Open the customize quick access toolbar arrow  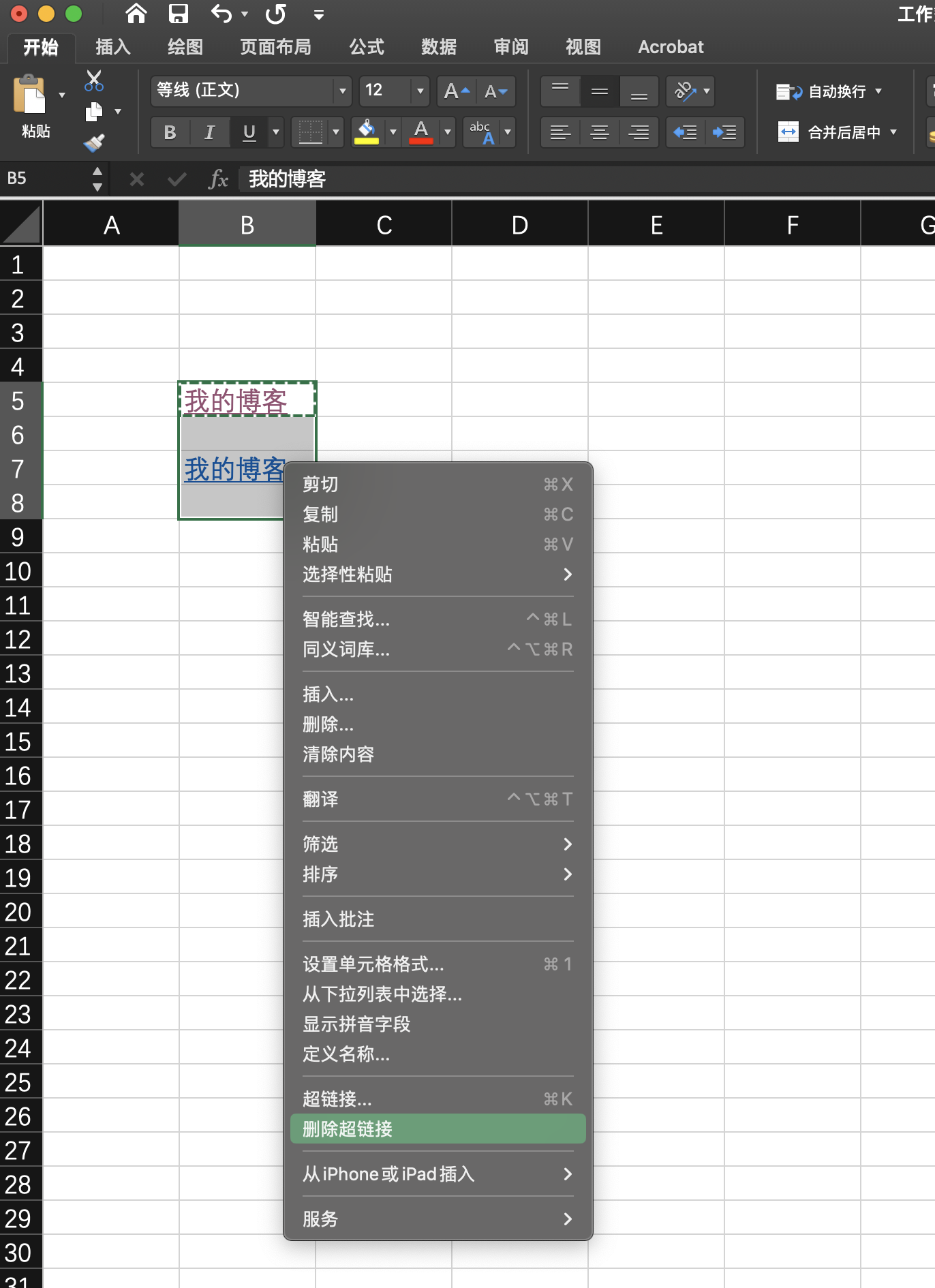(318, 14)
